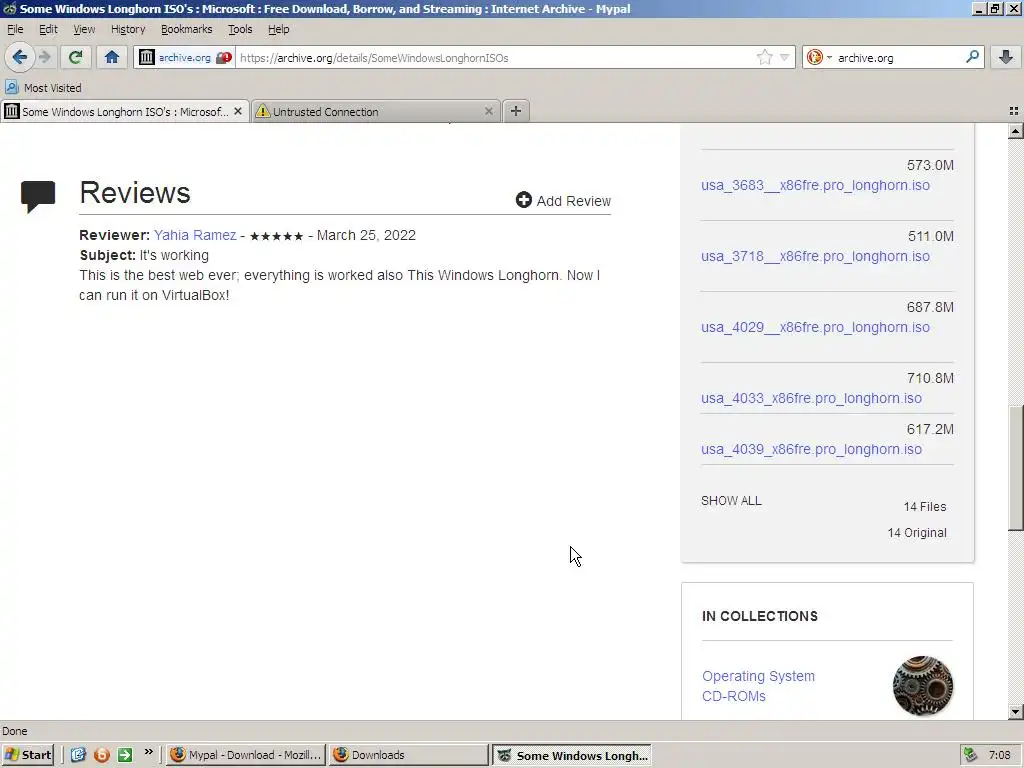Click the Reviews speech bubble icon
Screen dimensions: 1024x768
[x=38, y=196]
